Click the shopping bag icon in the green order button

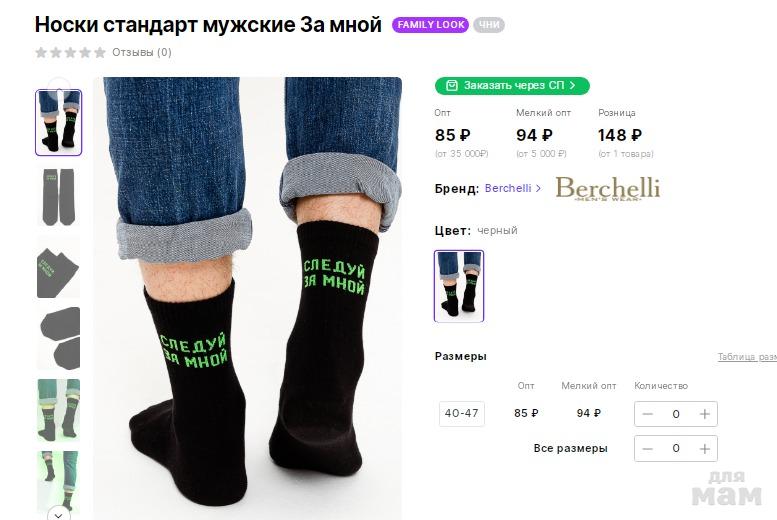[x=451, y=86]
